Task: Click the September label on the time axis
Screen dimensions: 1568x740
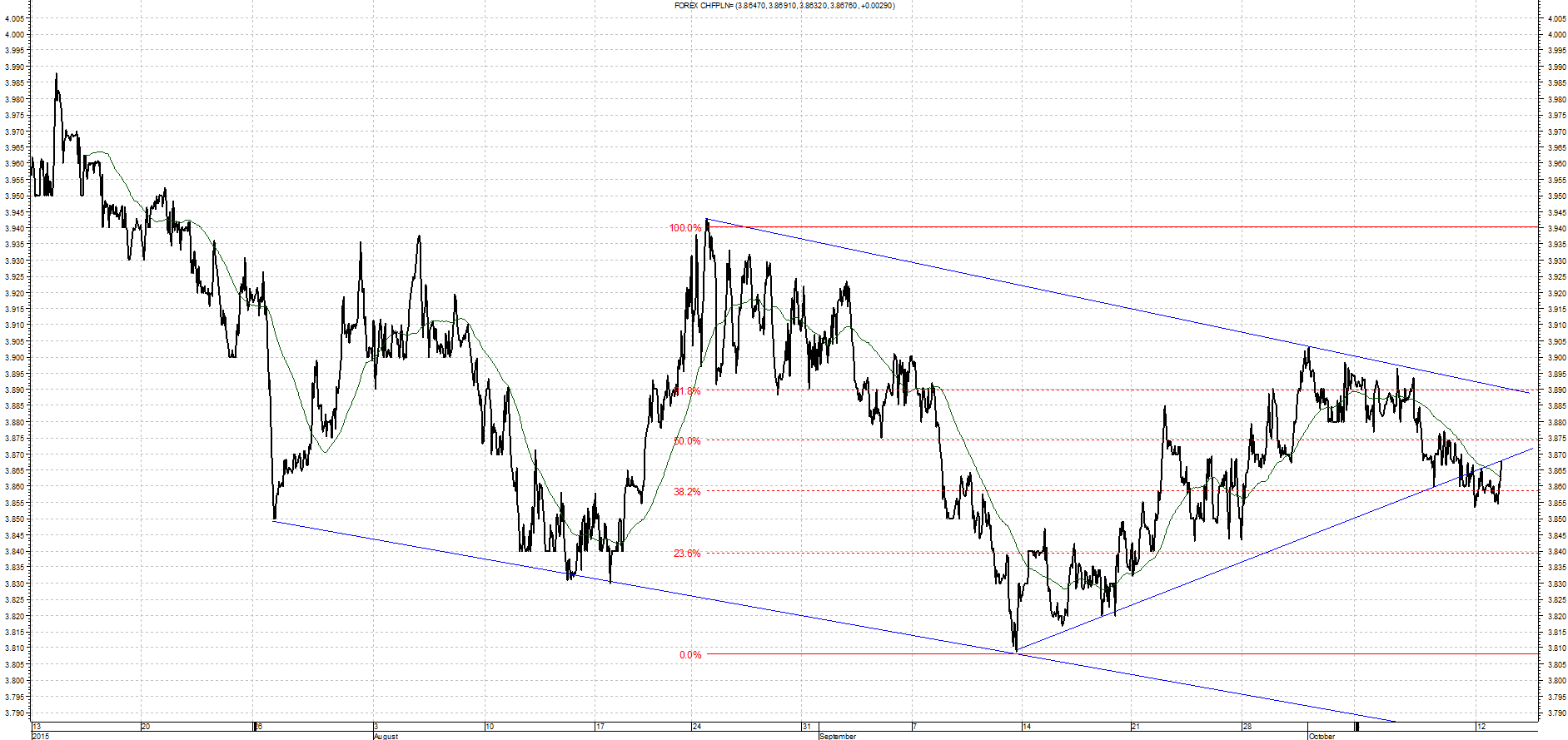Action: click(x=838, y=736)
